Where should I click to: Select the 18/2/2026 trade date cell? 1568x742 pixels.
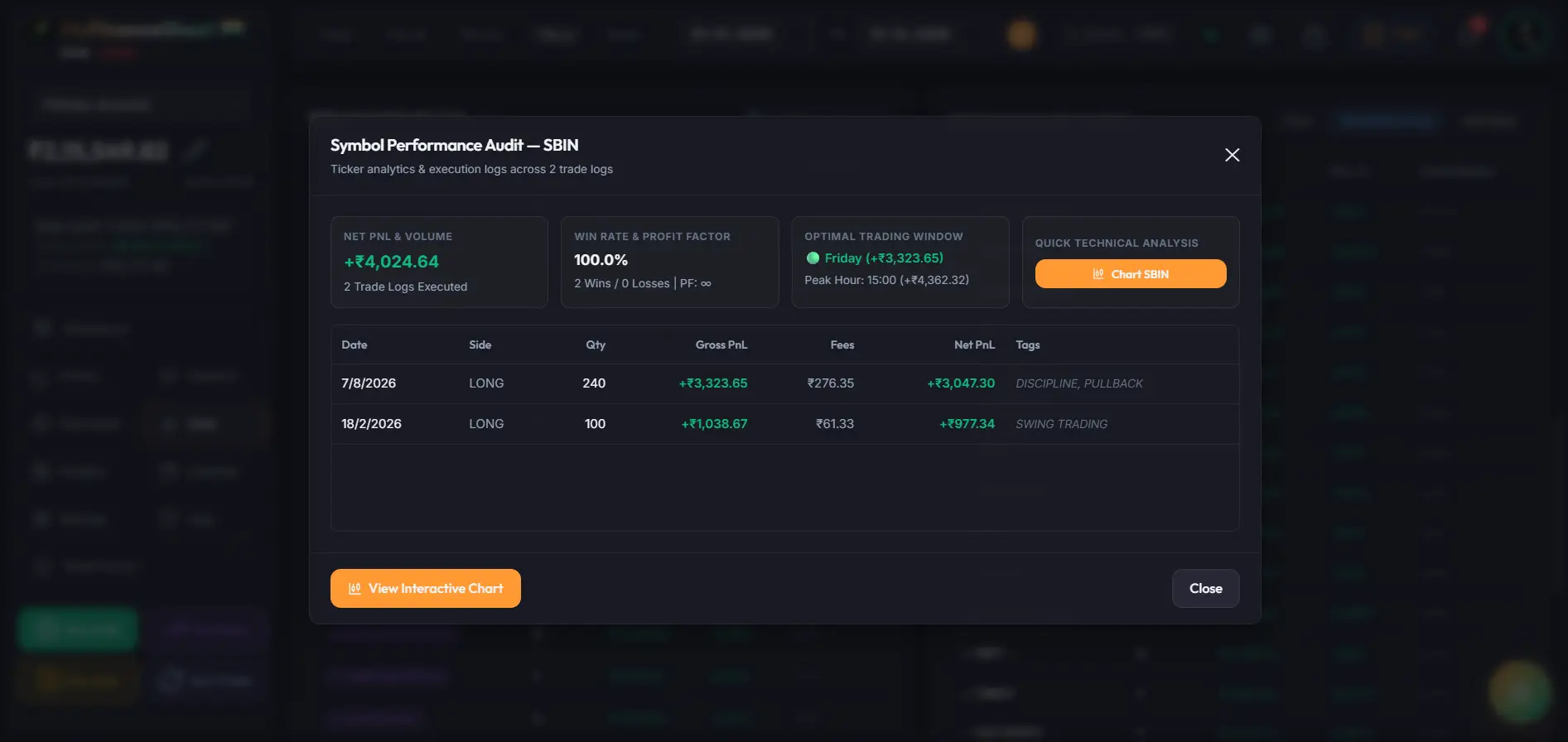[371, 424]
